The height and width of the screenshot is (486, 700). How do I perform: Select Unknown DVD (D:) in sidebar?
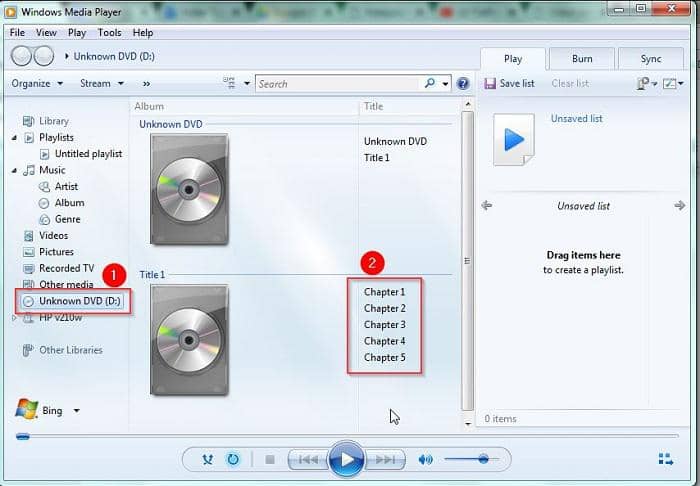tap(78, 301)
